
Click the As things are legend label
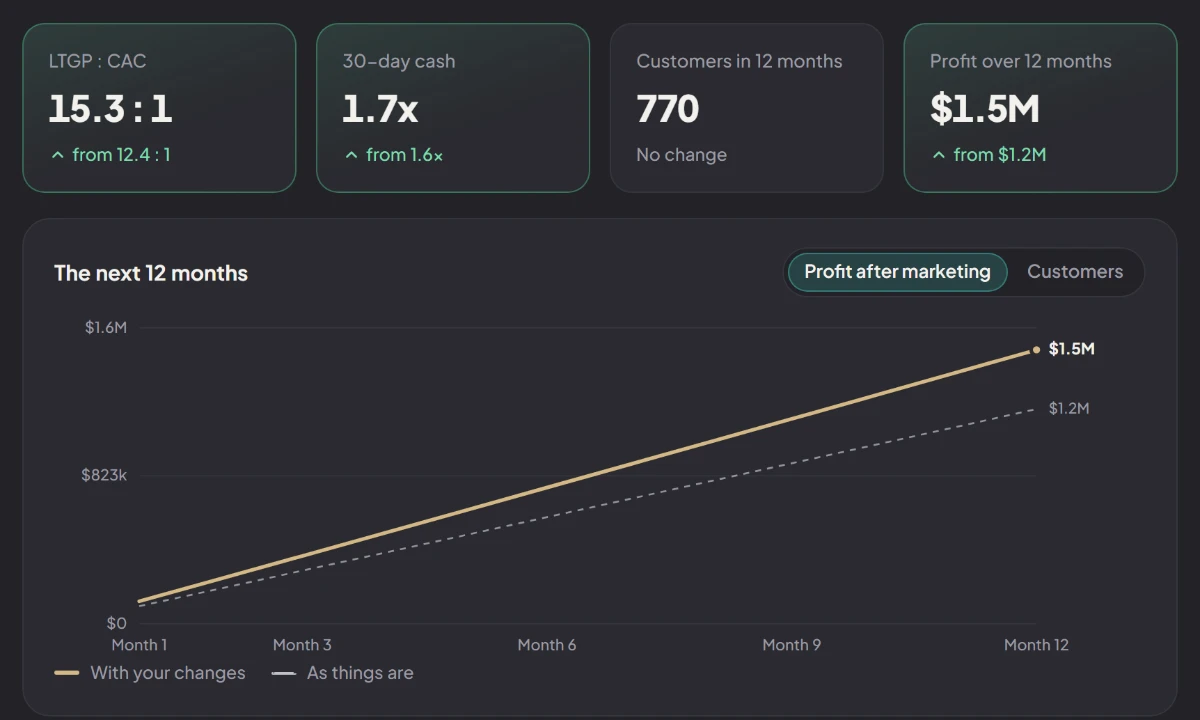(360, 673)
